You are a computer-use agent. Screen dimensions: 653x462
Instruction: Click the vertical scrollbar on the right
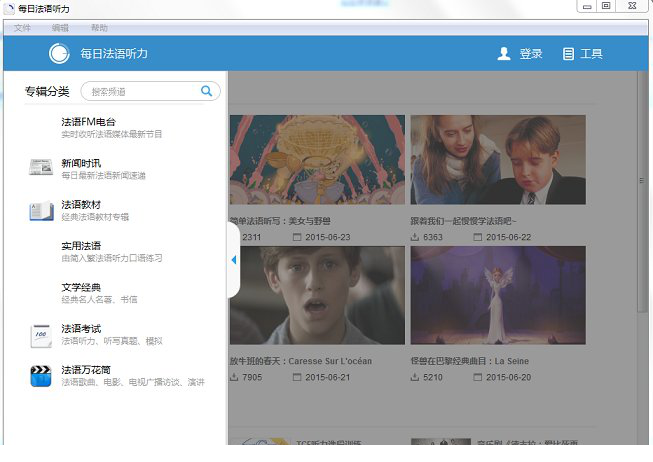pyautogui.click(x=641, y=180)
